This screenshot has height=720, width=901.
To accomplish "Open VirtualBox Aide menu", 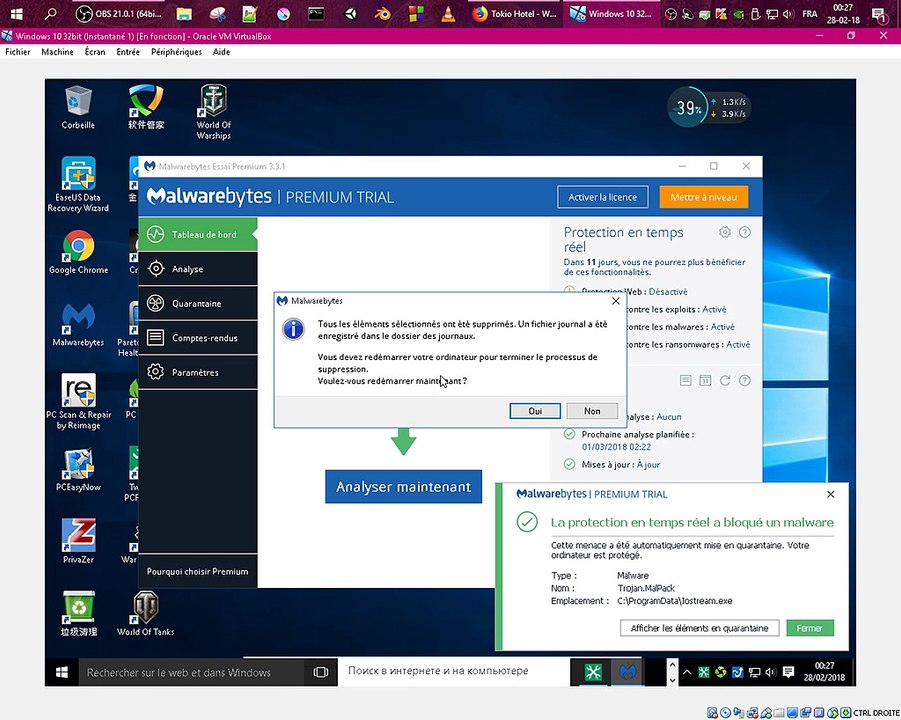I will (x=221, y=52).
